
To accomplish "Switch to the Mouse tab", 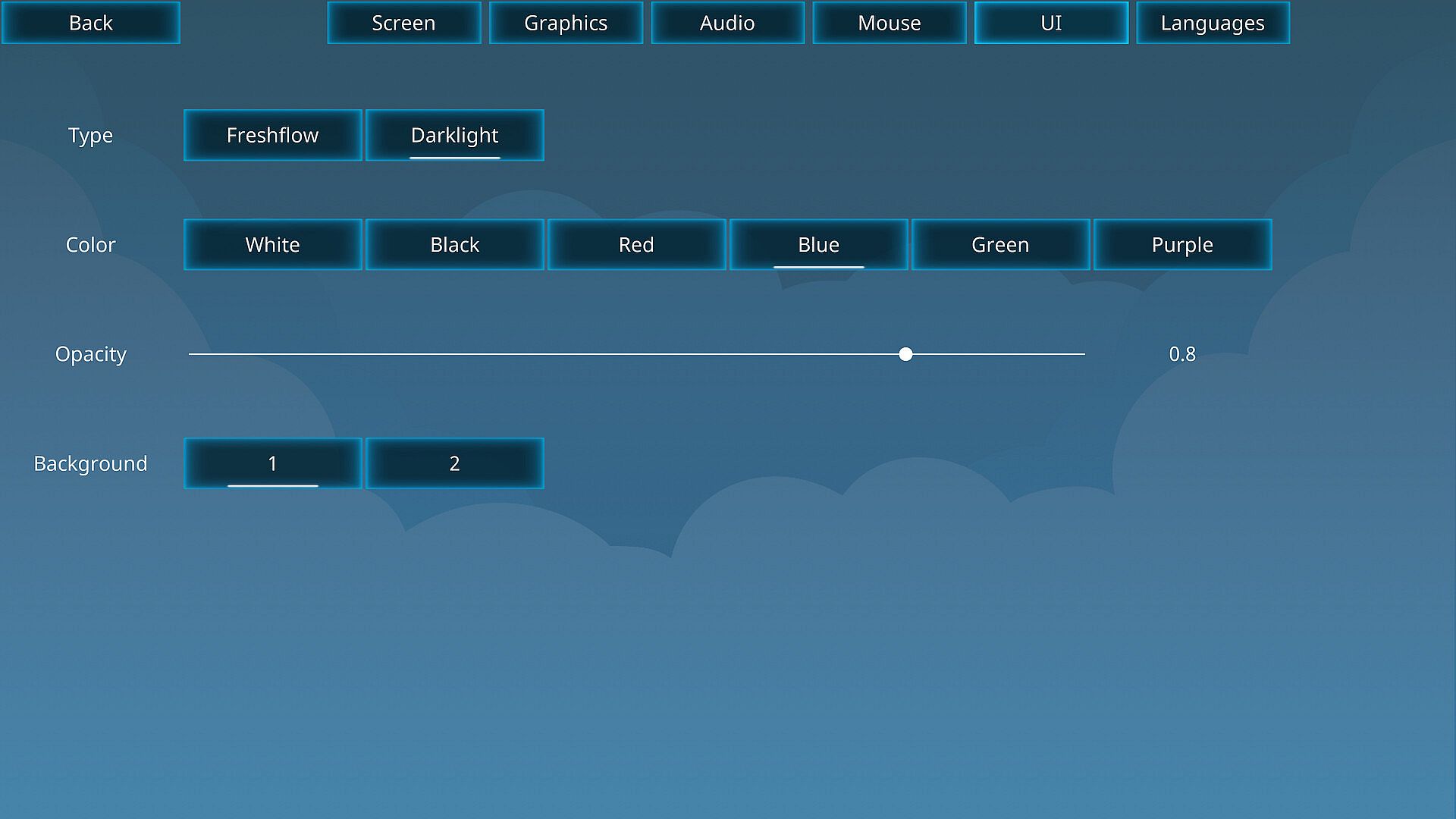I will [x=889, y=23].
